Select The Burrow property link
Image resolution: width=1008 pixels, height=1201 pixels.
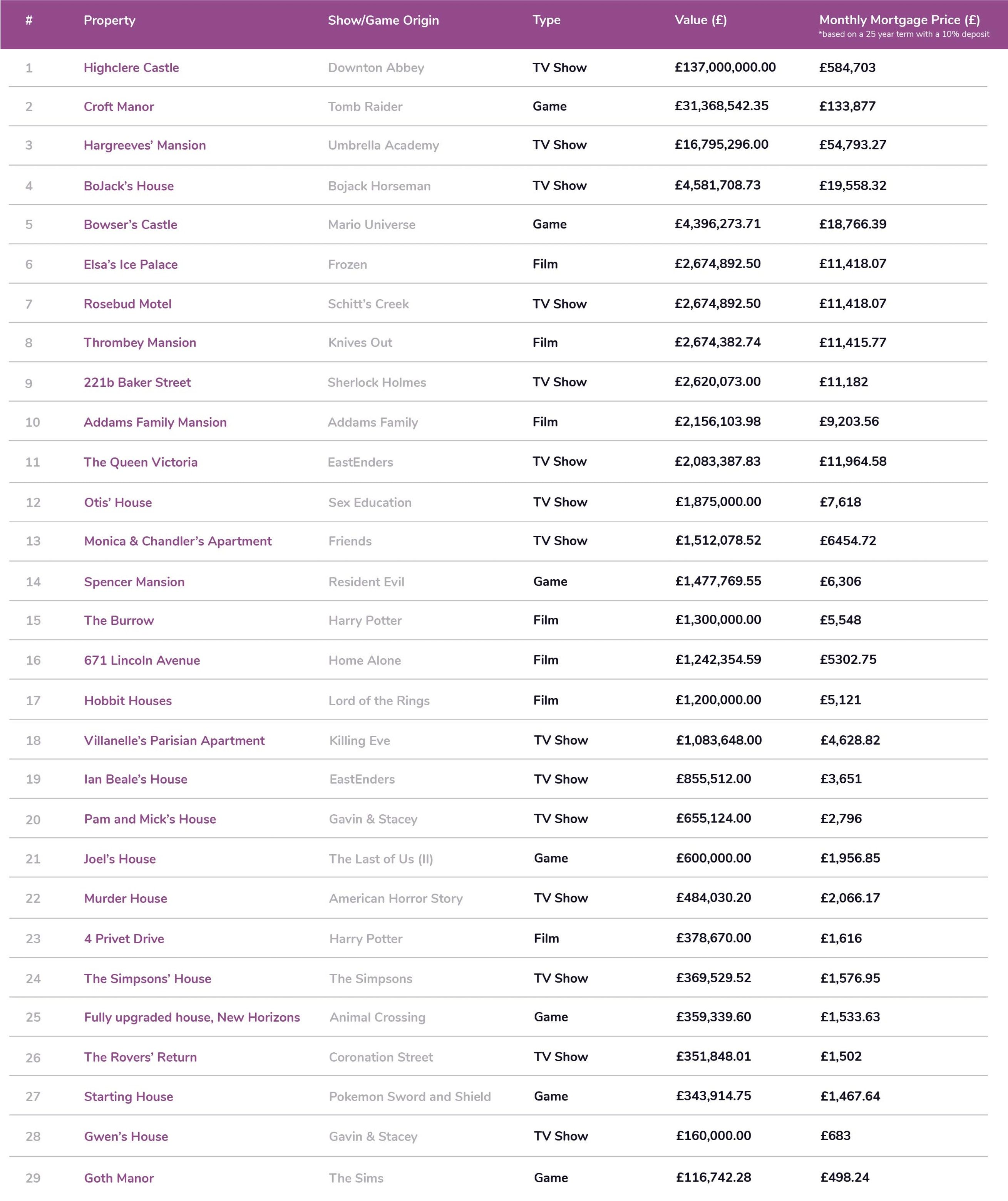(118, 621)
